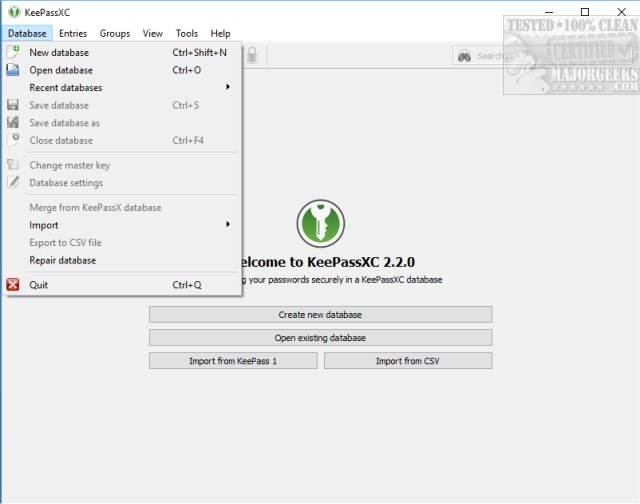Choose Quit from the Database menu

click(x=122, y=284)
